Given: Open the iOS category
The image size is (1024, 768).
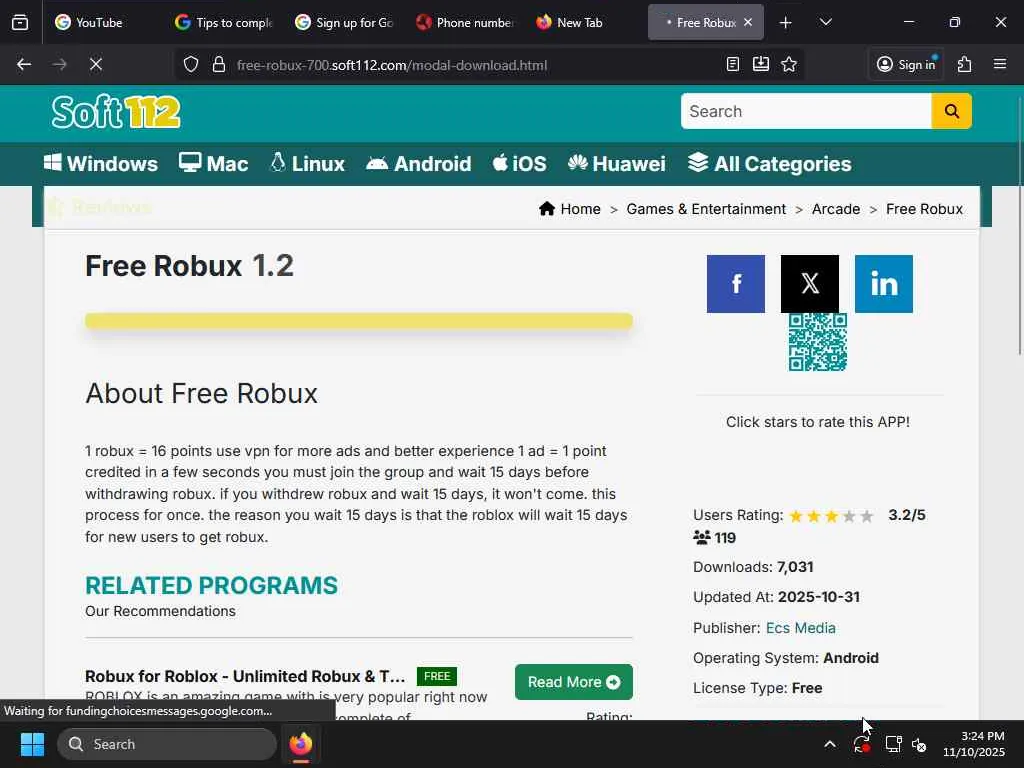Looking at the screenshot, I should click(520, 163).
